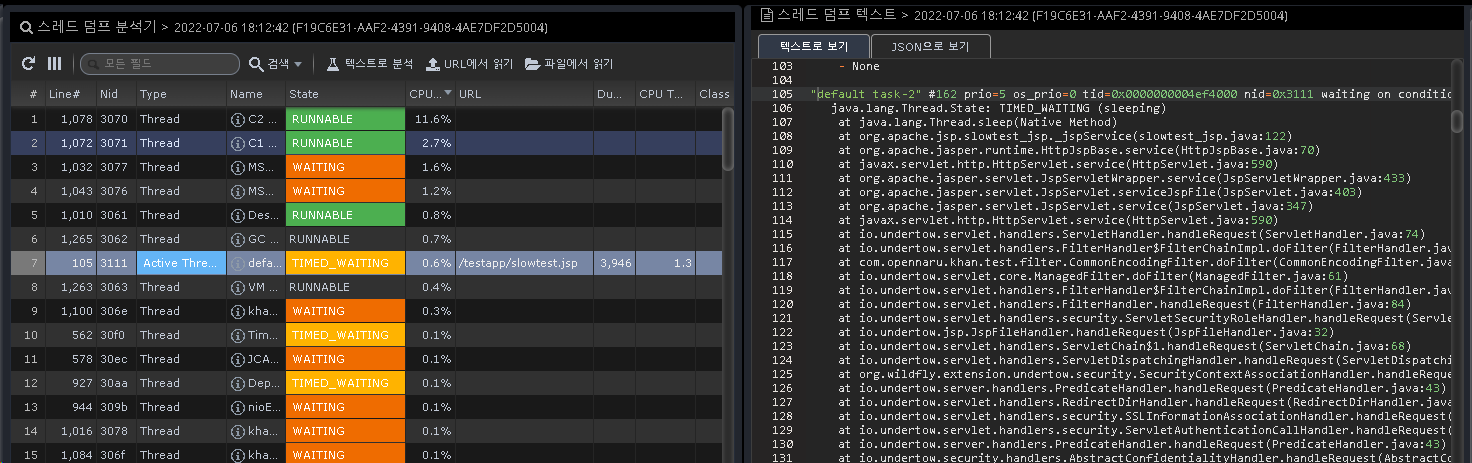Open the column chooser bars icon
The width and height of the screenshot is (1472, 463).
pyautogui.click(x=55, y=64)
